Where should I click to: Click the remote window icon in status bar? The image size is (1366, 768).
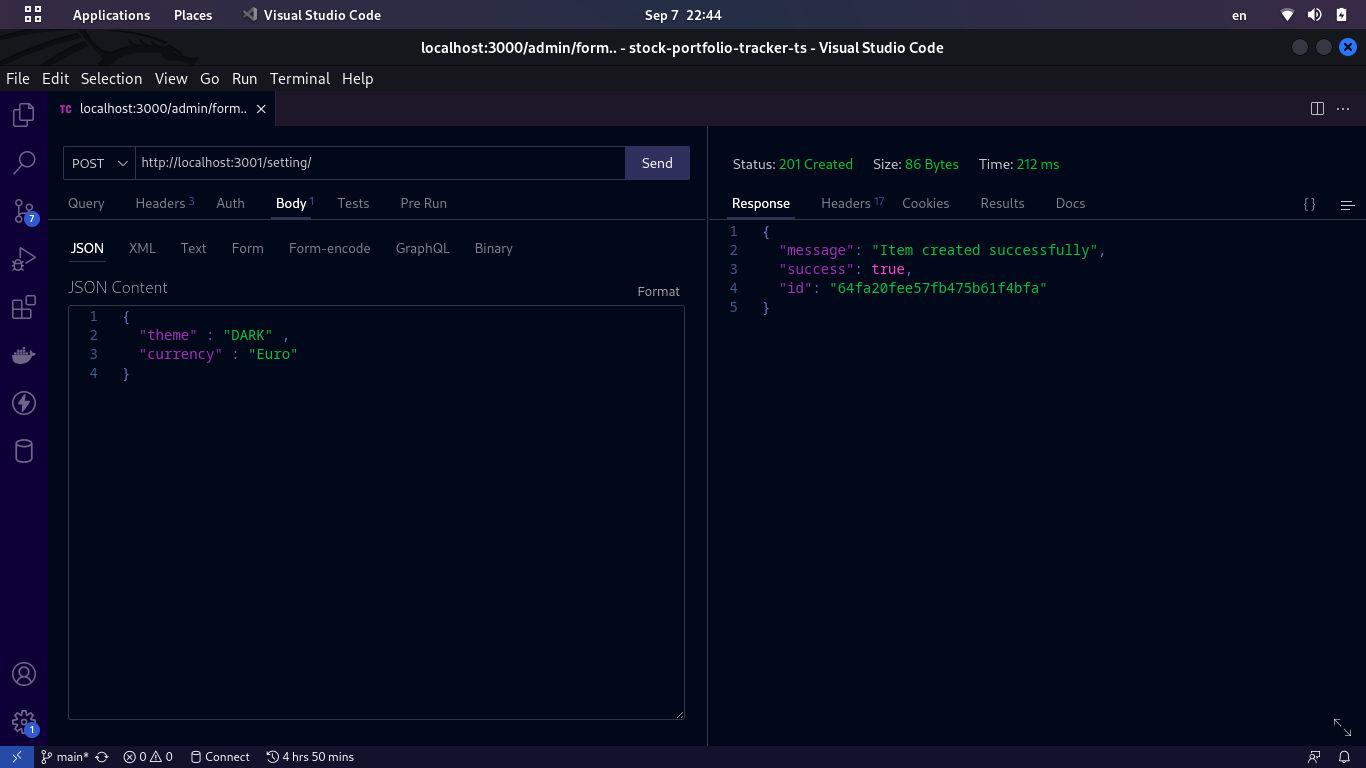pyautogui.click(x=16, y=757)
